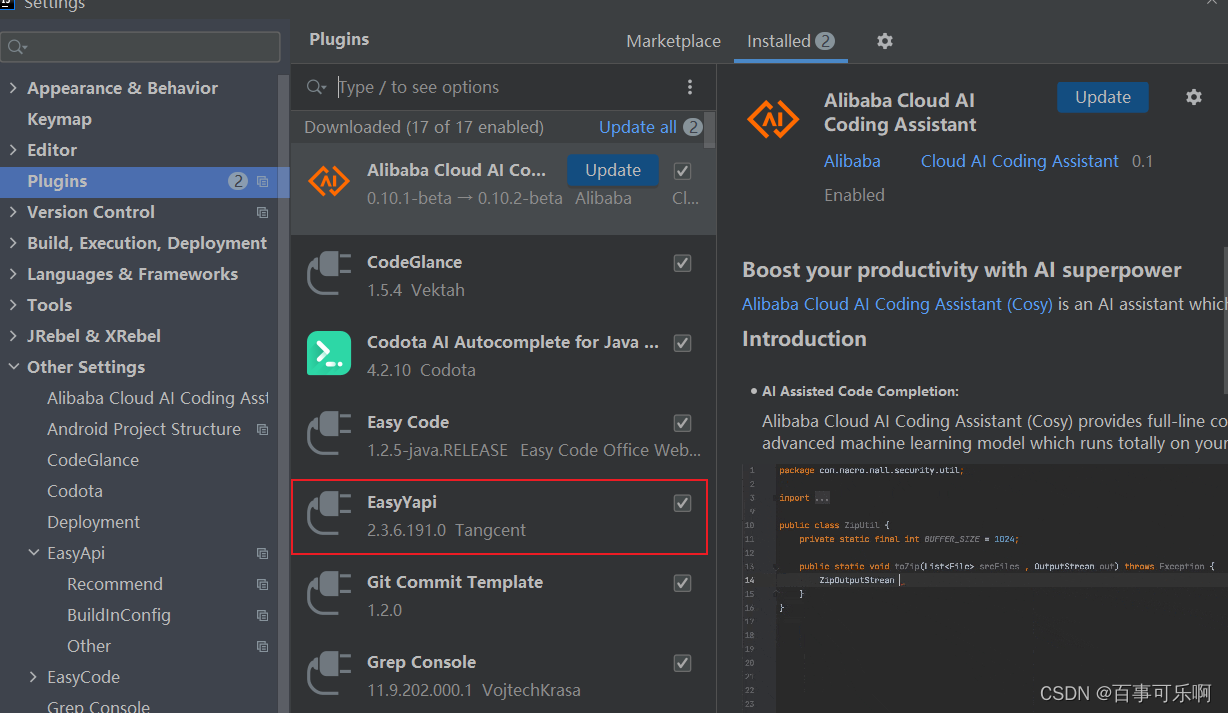Expand the Version Control settings node

(13, 212)
